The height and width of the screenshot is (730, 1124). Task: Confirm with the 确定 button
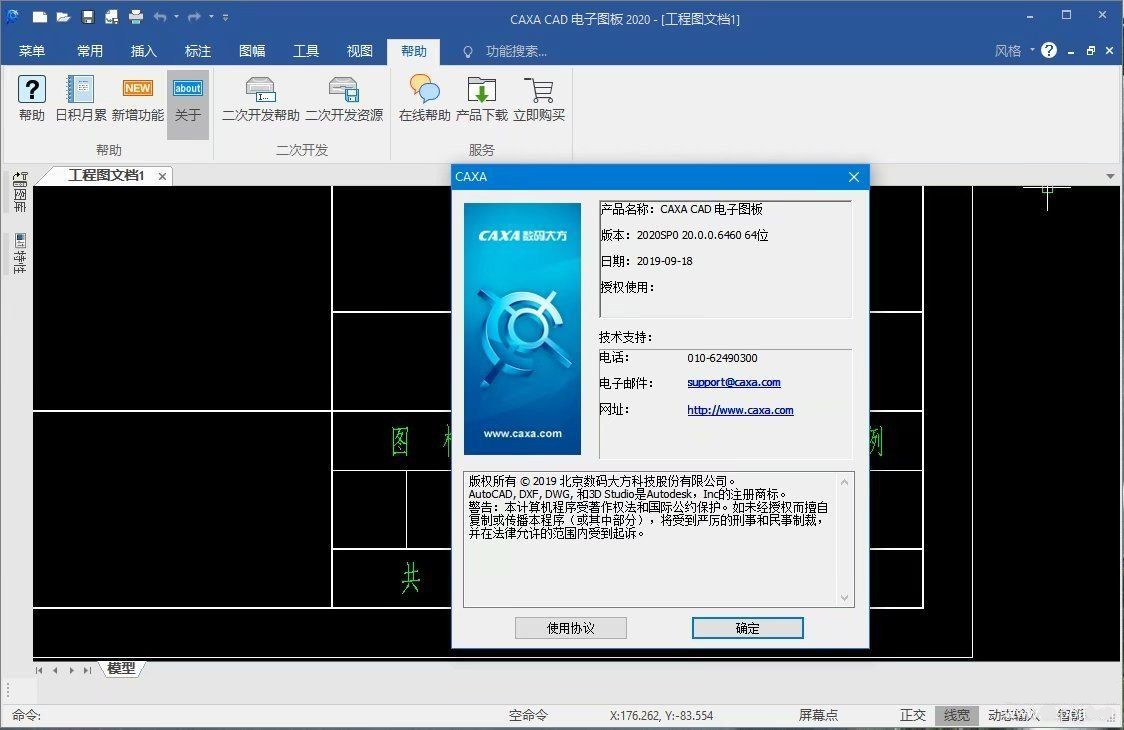[748, 628]
